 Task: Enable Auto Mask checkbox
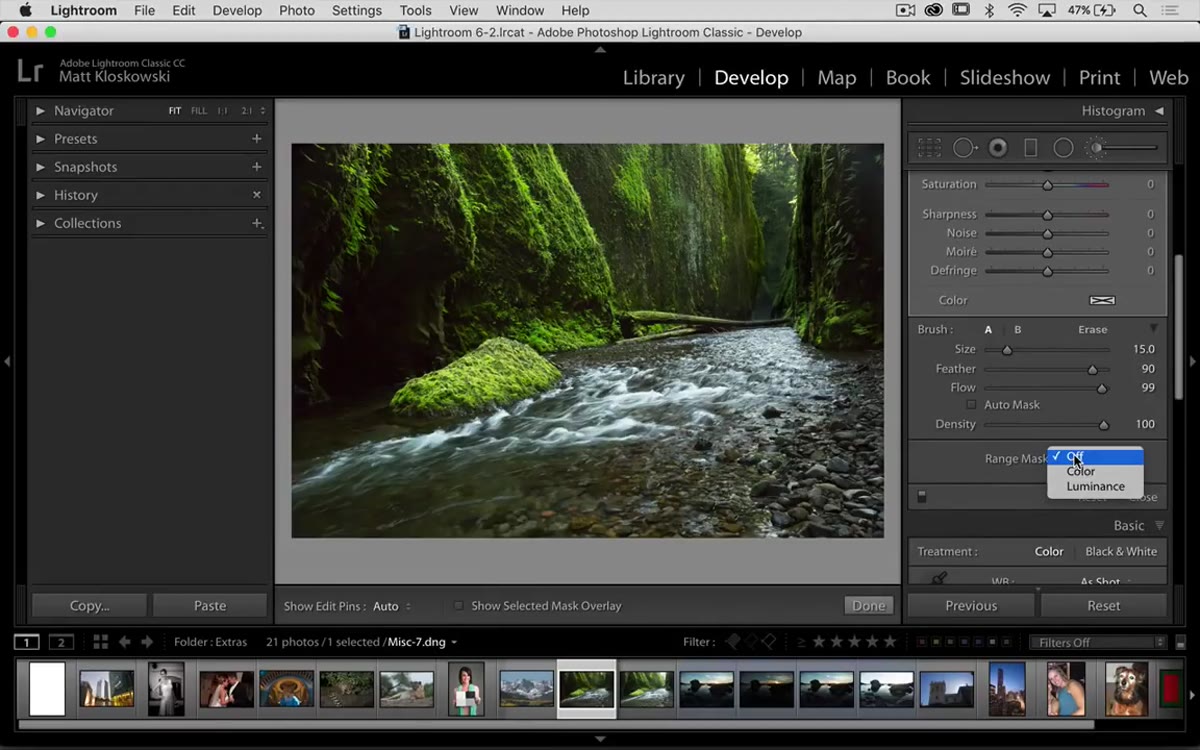pyautogui.click(x=971, y=405)
